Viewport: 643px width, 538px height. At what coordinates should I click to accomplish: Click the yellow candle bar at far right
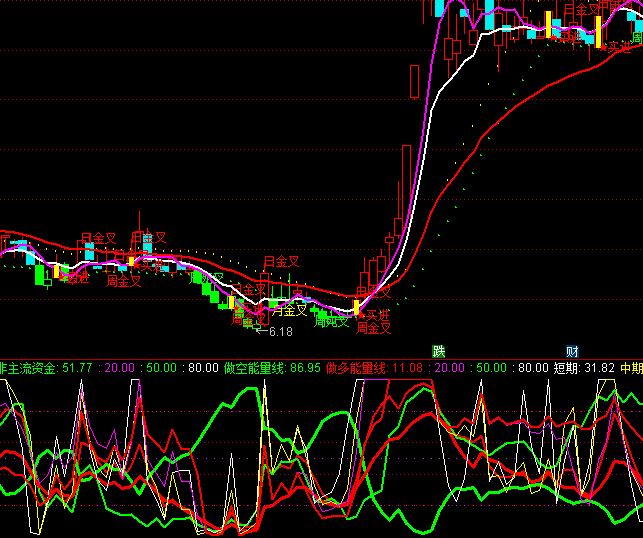pyautogui.click(x=599, y=32)
